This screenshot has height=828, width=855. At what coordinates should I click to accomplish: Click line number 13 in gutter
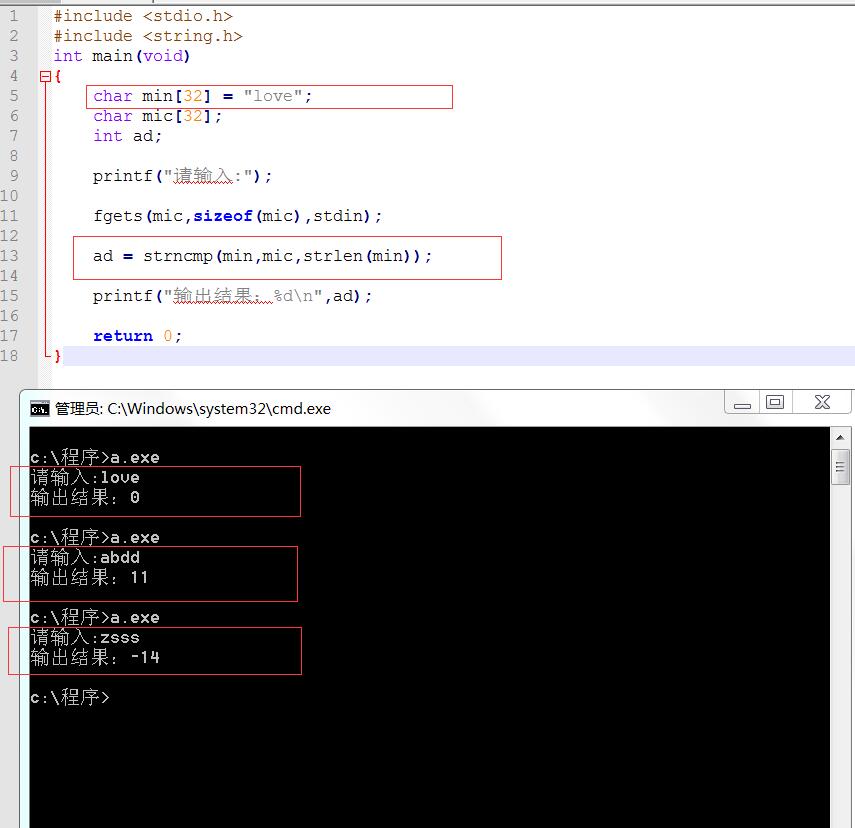pos(9,256)
